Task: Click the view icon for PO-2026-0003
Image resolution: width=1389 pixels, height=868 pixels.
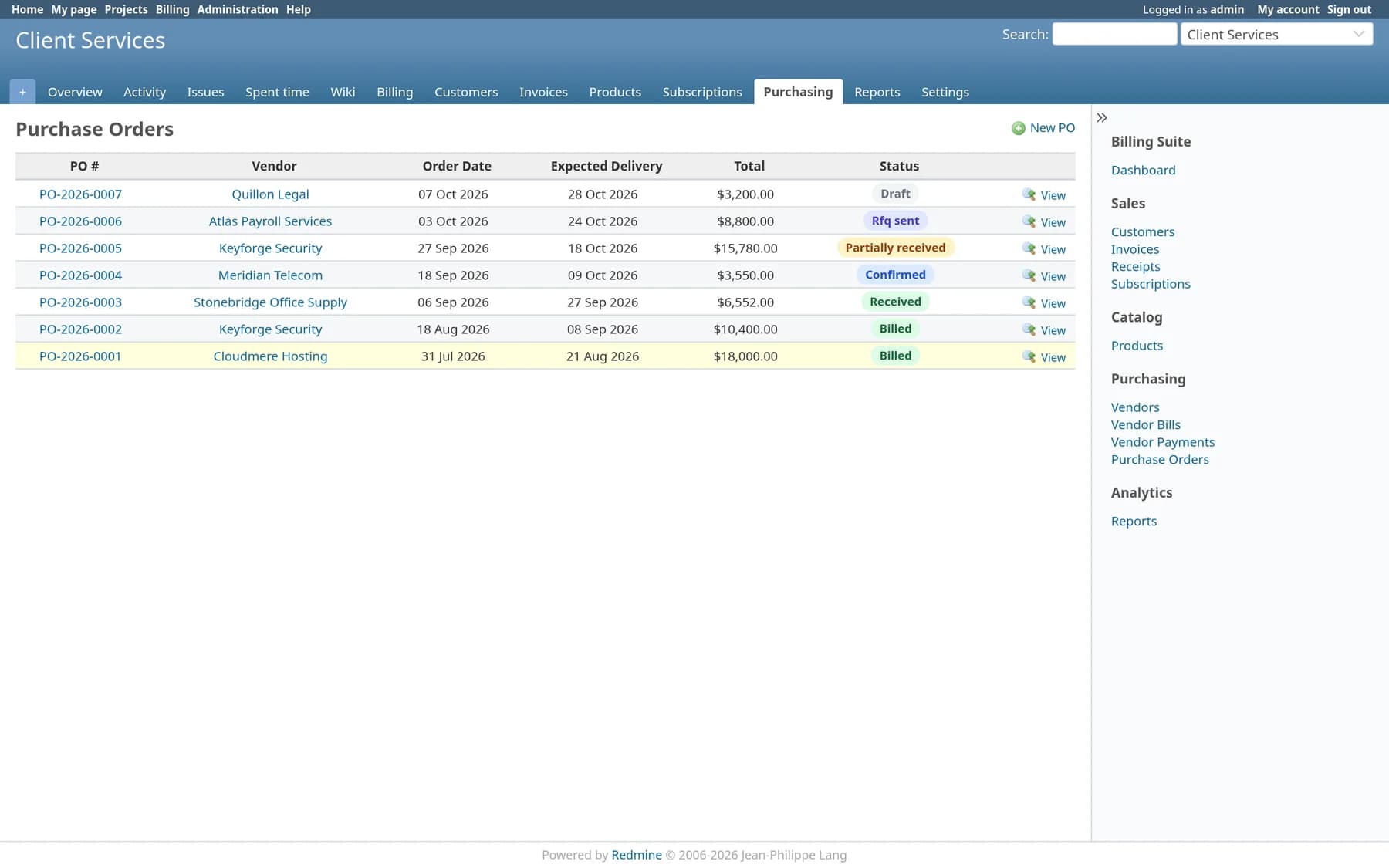Action: click(1029, 302)
